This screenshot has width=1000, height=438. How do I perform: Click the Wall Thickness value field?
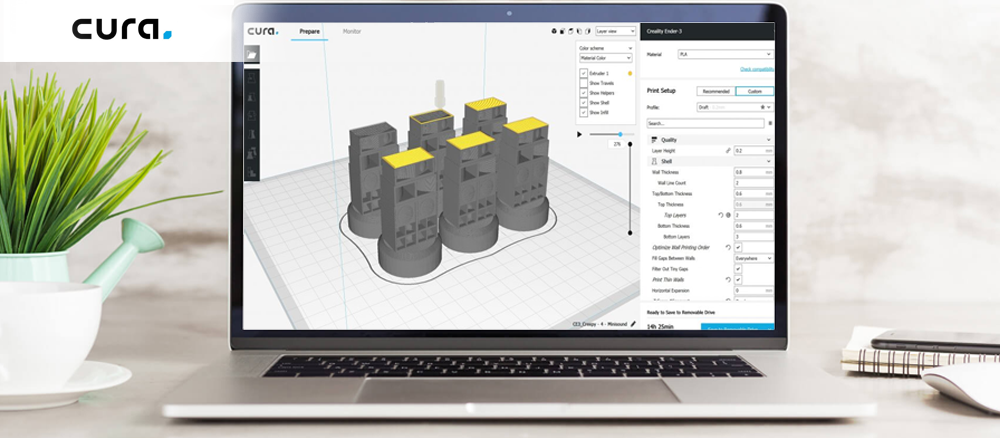tap(754, 172)
